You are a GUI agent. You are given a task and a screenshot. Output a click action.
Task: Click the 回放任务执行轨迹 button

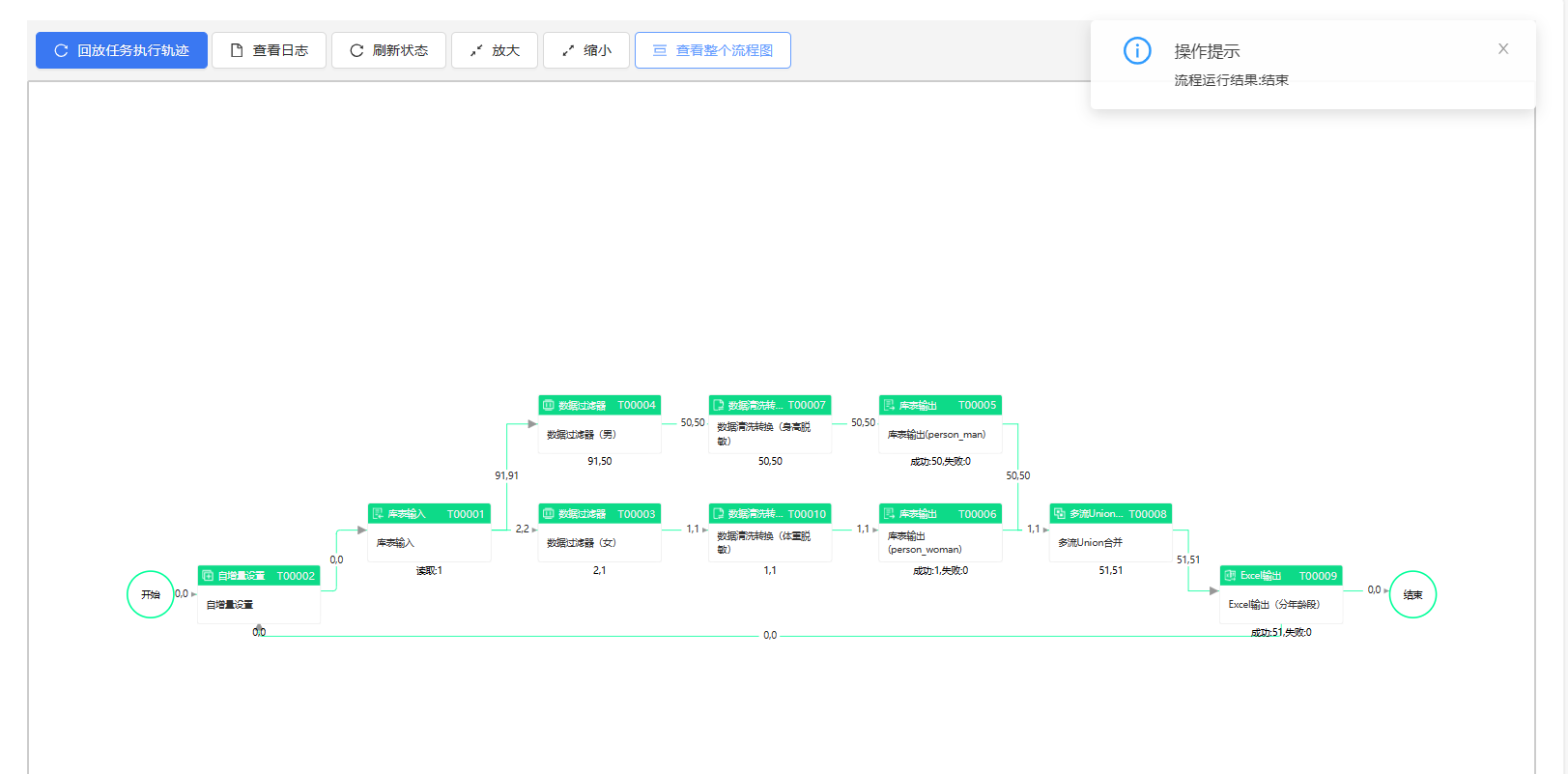tap(122, 50)
